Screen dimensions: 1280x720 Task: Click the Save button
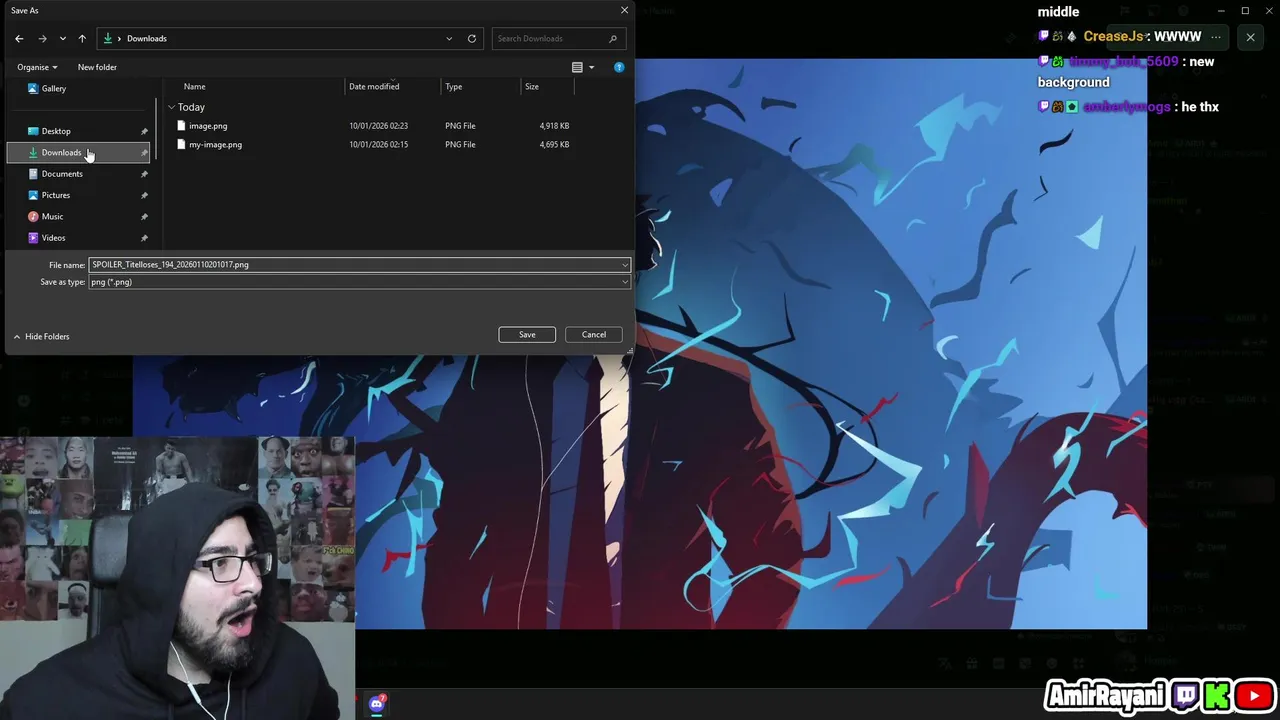[527, 334]
